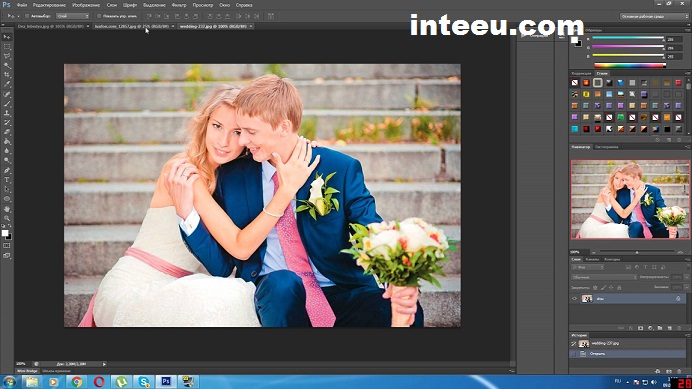Select the Zoom tool
The width and height of the screenshot is (692, 389).
pos(7,218)
